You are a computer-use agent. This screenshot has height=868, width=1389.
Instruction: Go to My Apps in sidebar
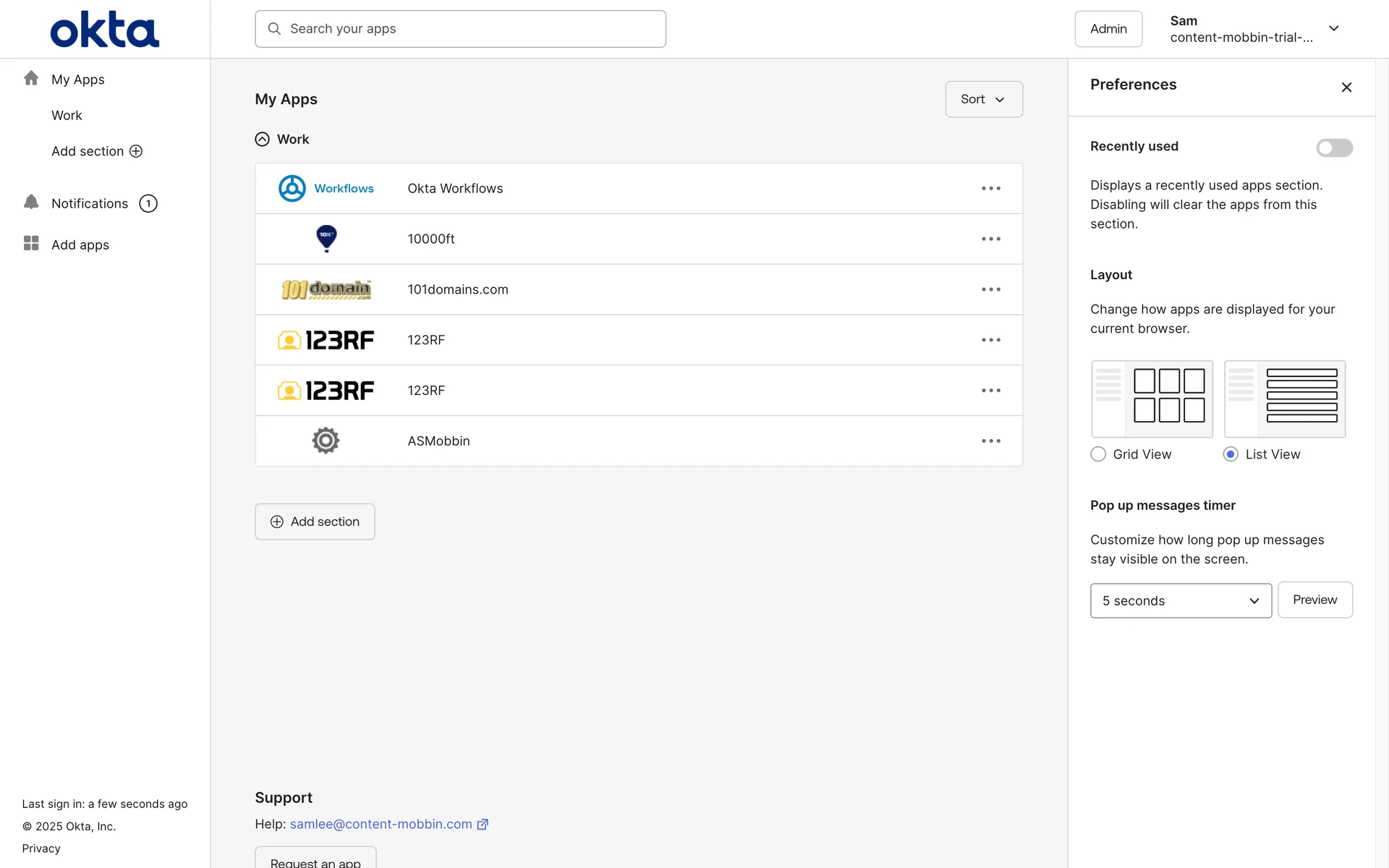(77, 80)
